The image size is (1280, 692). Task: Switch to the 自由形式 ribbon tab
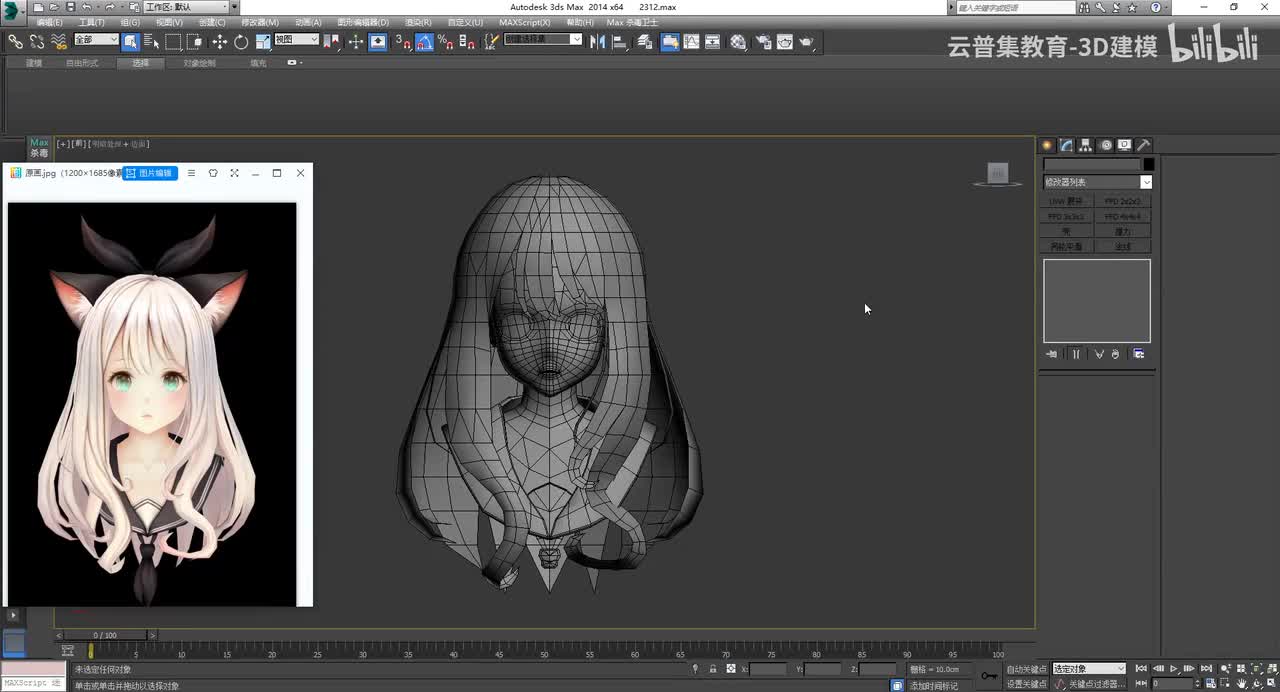point(82,63)
